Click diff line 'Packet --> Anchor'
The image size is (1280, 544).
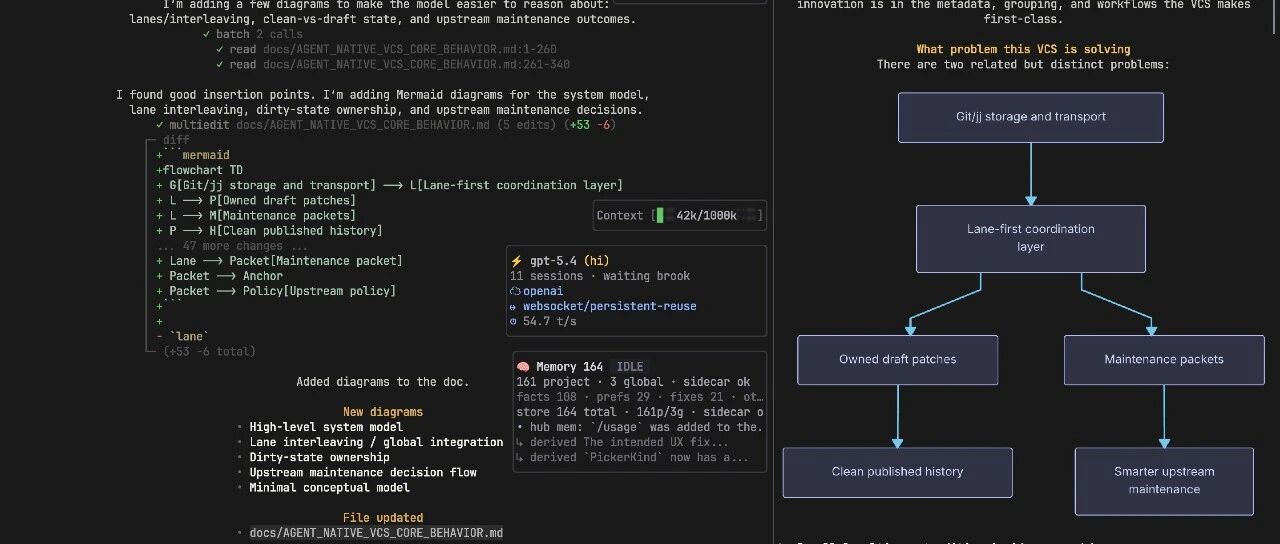coord(219,276)
